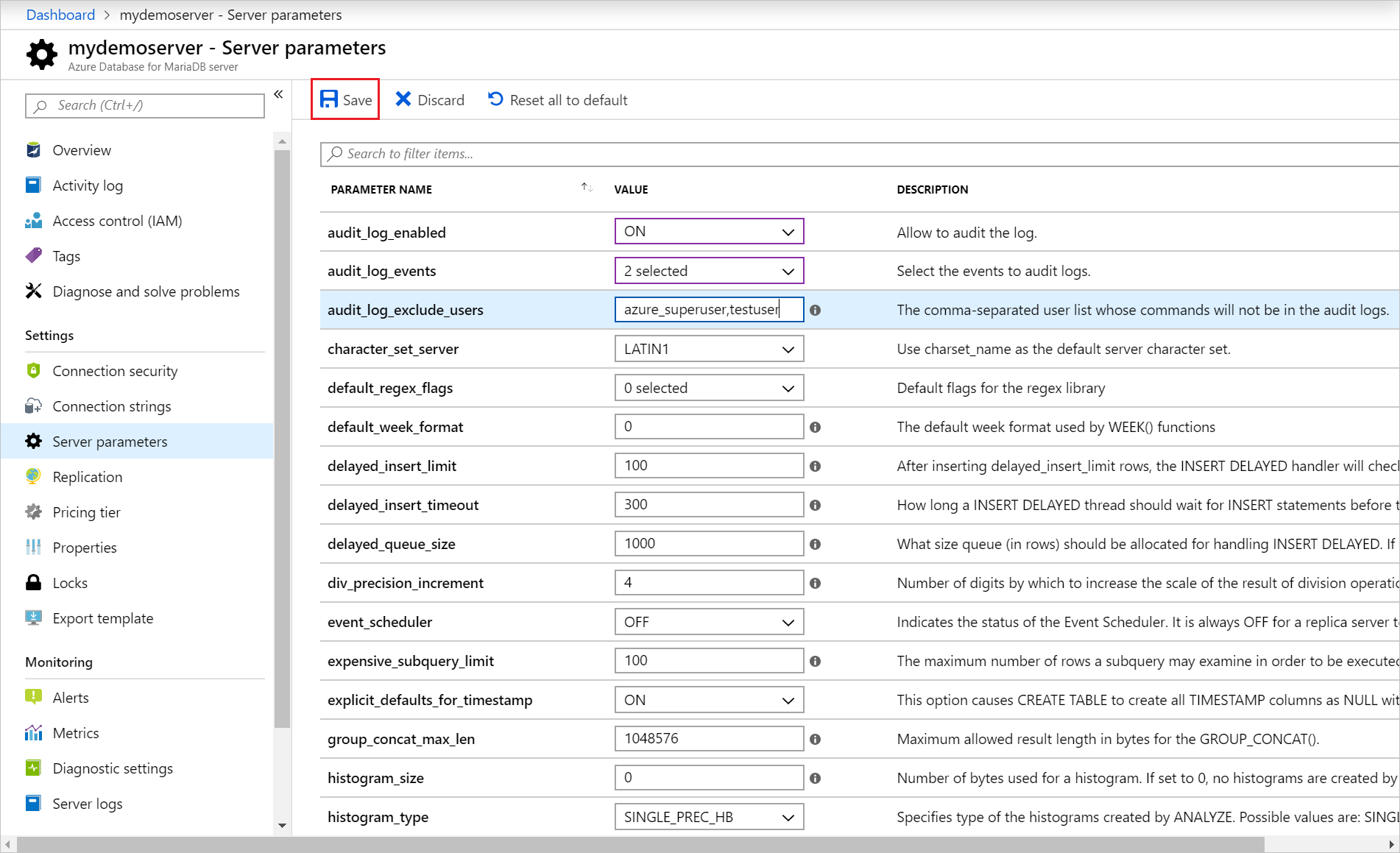1400x853 pixels.
Task: Click the Dashboard breadcrumb link
Action: coord(60,15)
